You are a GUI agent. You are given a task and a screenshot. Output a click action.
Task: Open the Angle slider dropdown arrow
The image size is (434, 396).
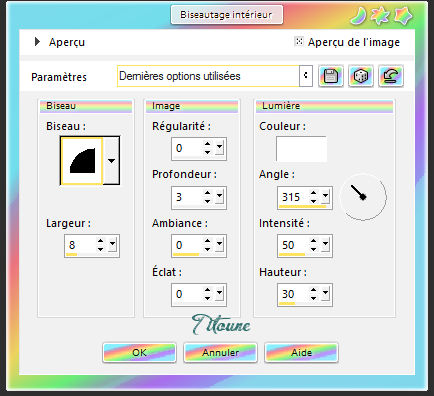(325, 196)
